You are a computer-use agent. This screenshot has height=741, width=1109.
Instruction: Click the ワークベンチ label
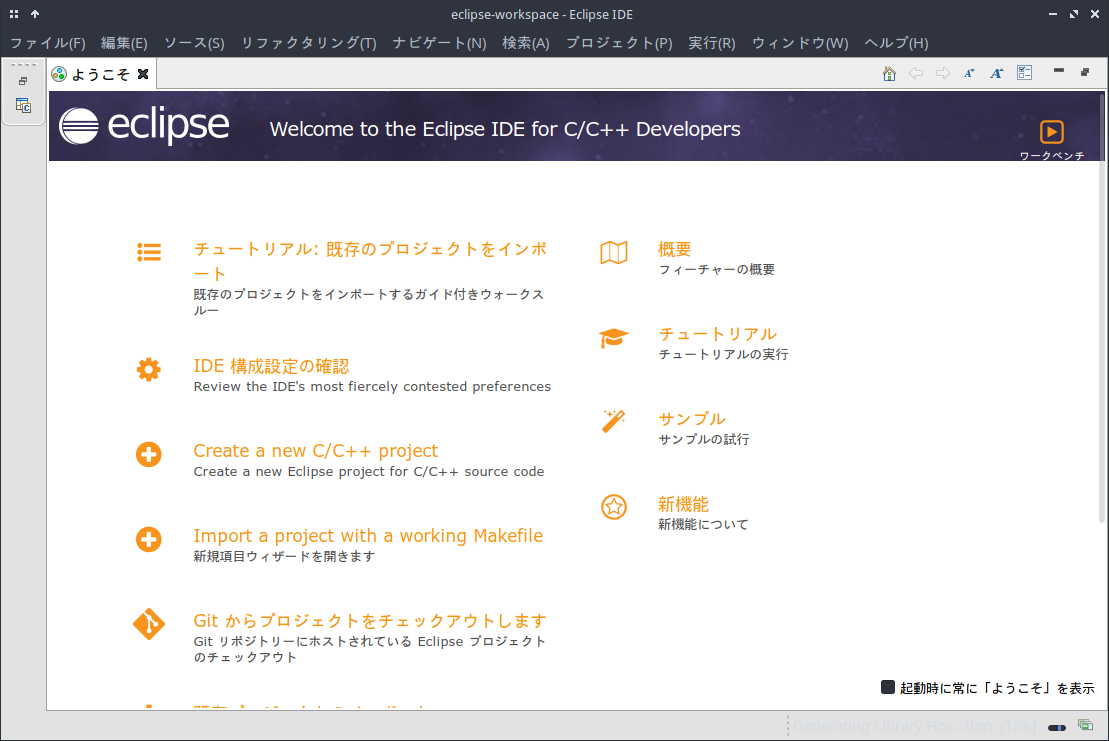[1052, 156]
